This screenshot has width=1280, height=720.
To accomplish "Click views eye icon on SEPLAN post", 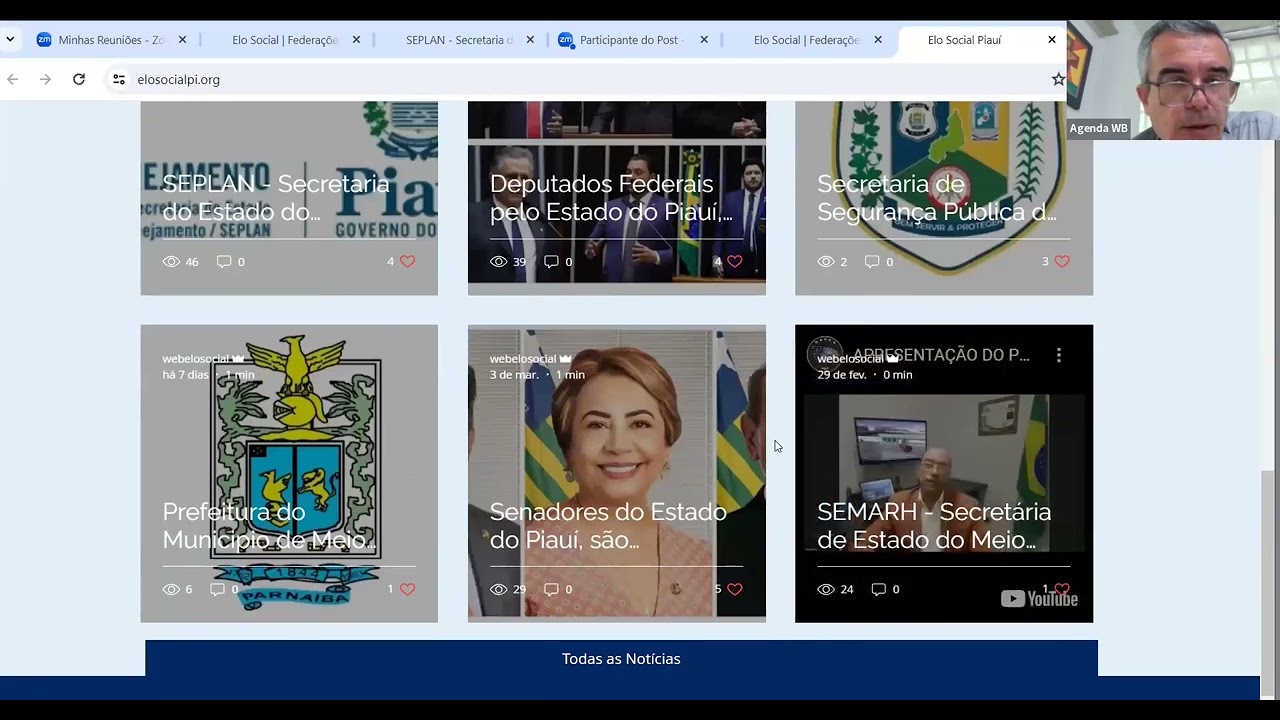I will 171,261.
